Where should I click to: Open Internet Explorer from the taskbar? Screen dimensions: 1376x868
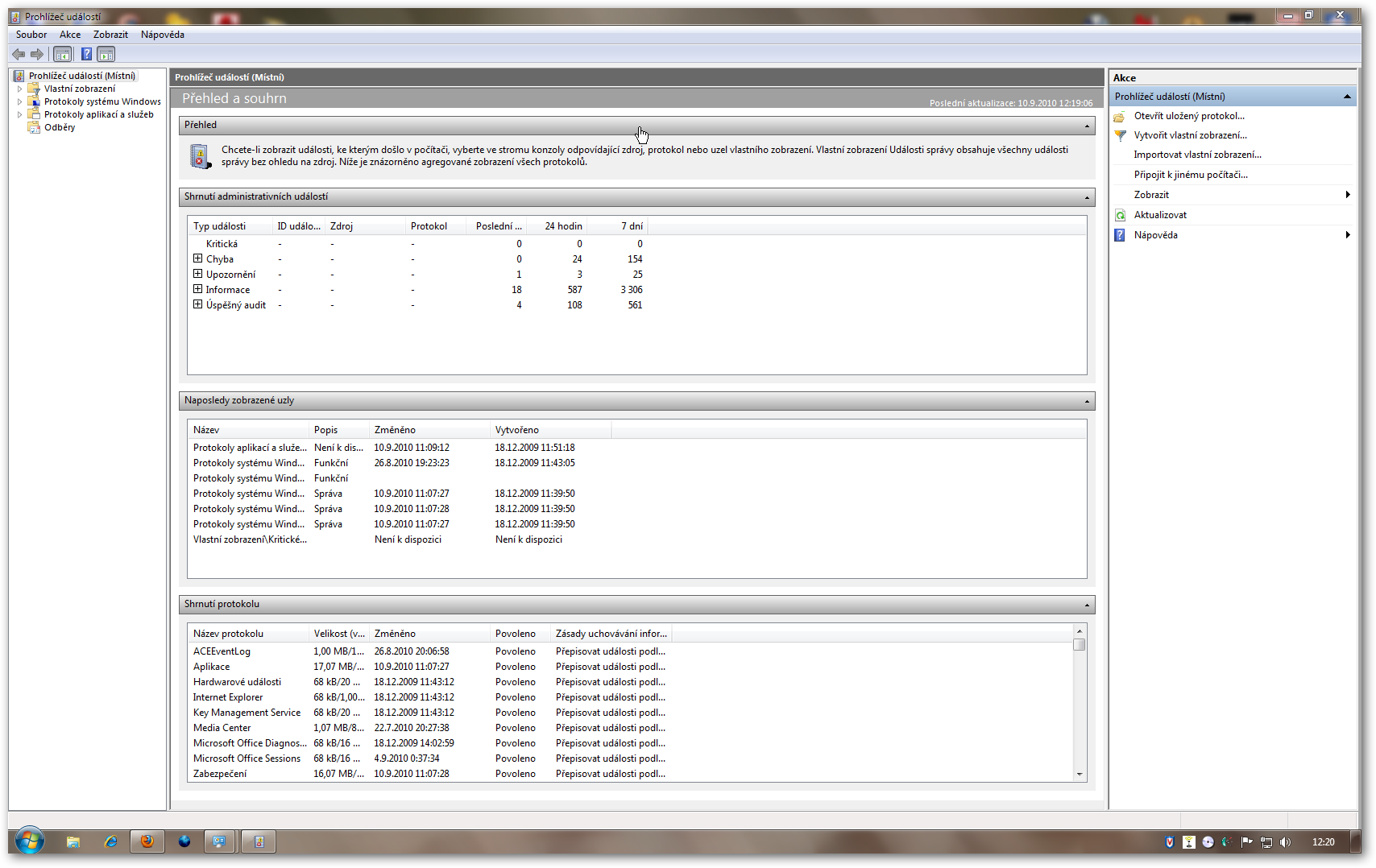110,841
